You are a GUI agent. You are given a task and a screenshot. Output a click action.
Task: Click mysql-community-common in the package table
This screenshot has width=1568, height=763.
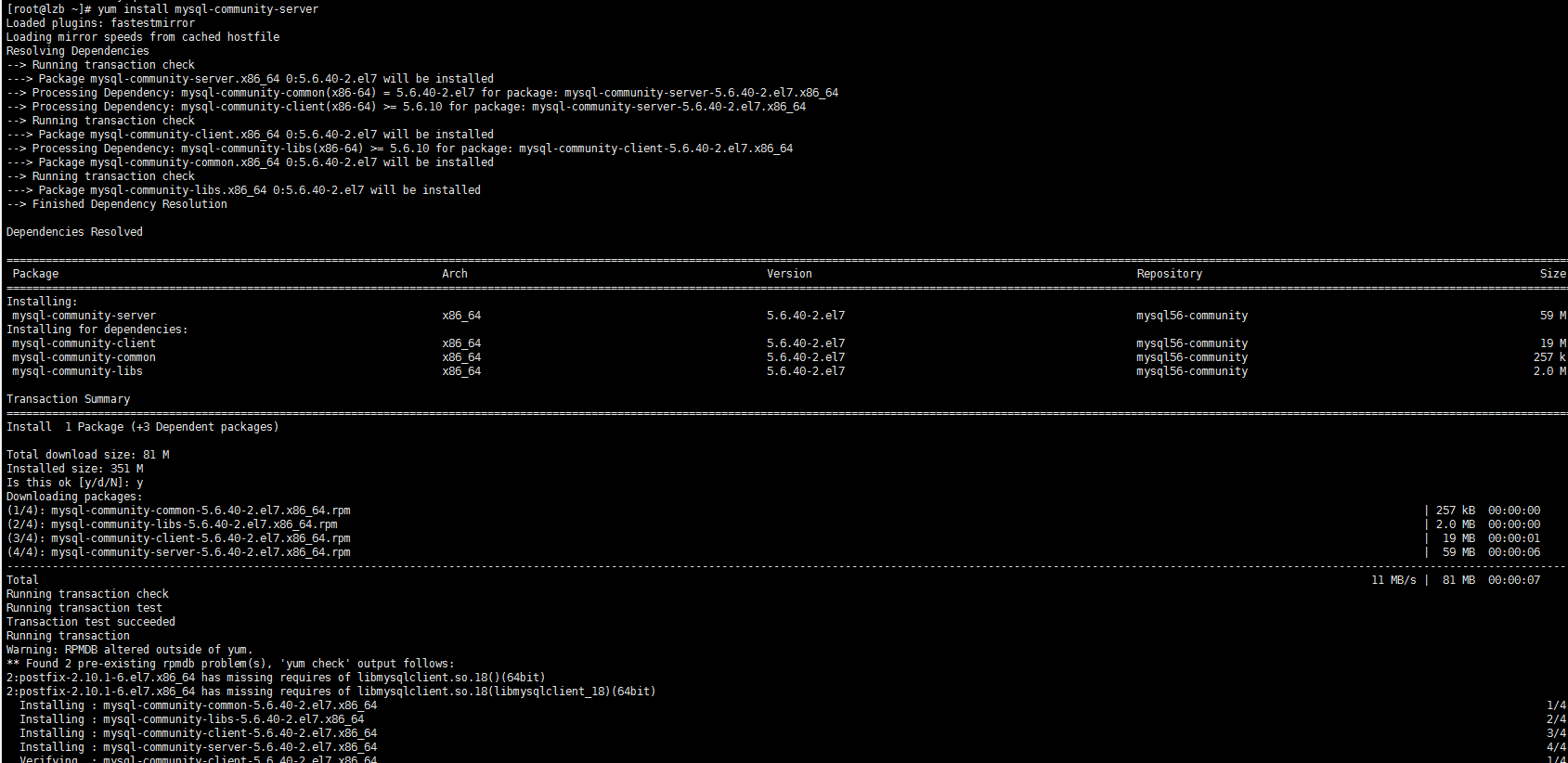coord(84,357)
